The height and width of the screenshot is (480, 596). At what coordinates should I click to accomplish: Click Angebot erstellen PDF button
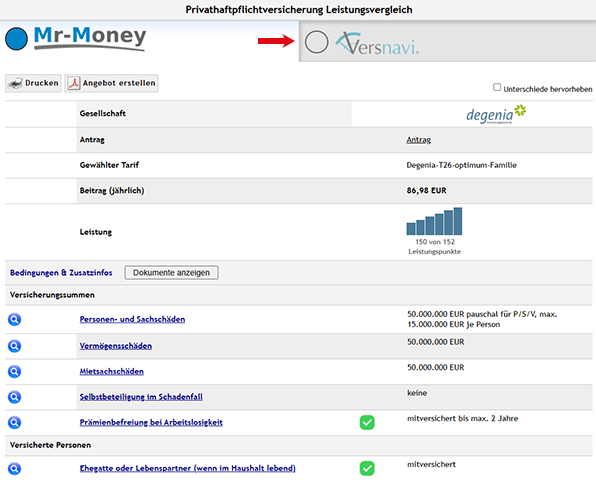coord(111,83)
